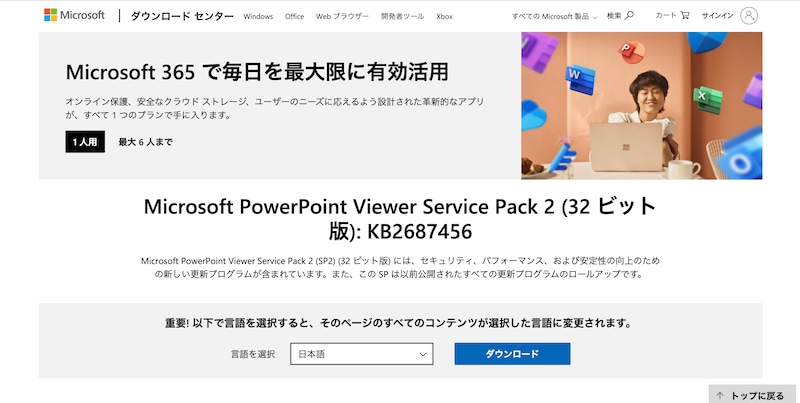This screenshot has height=403, width=800.
Task: Click the chevron in language selector
Action: [x=422, y=354]
